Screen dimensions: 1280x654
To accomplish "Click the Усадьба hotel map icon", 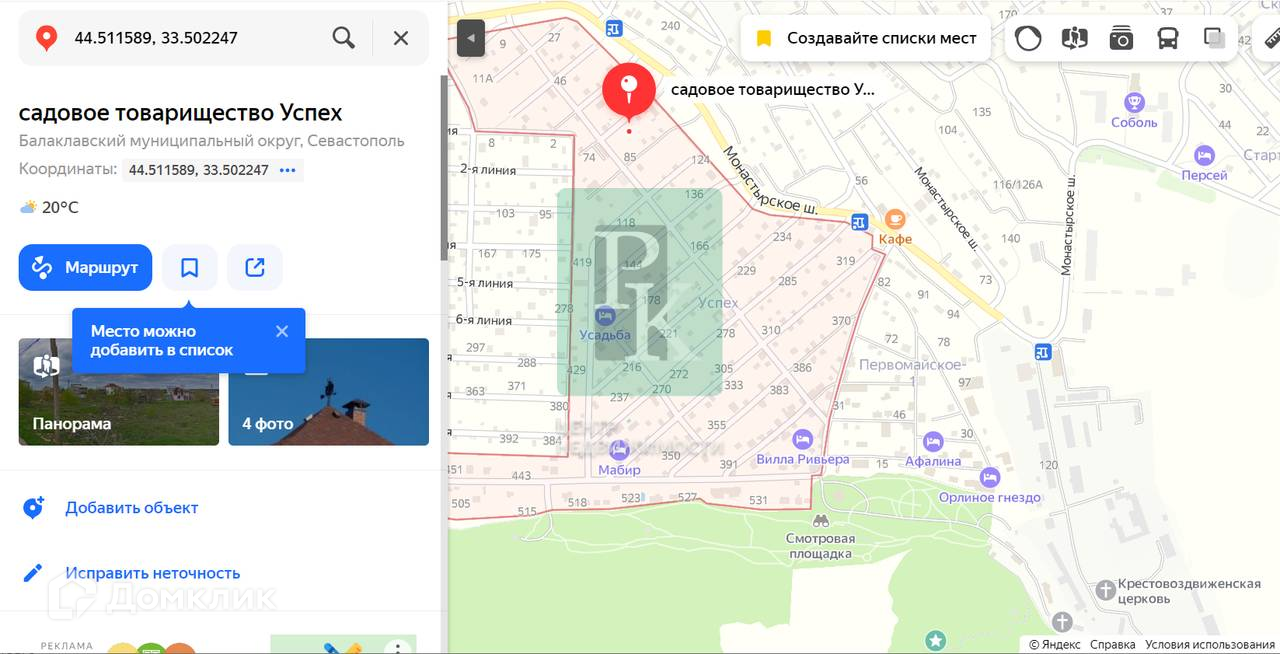I will (x=605, y=315).
